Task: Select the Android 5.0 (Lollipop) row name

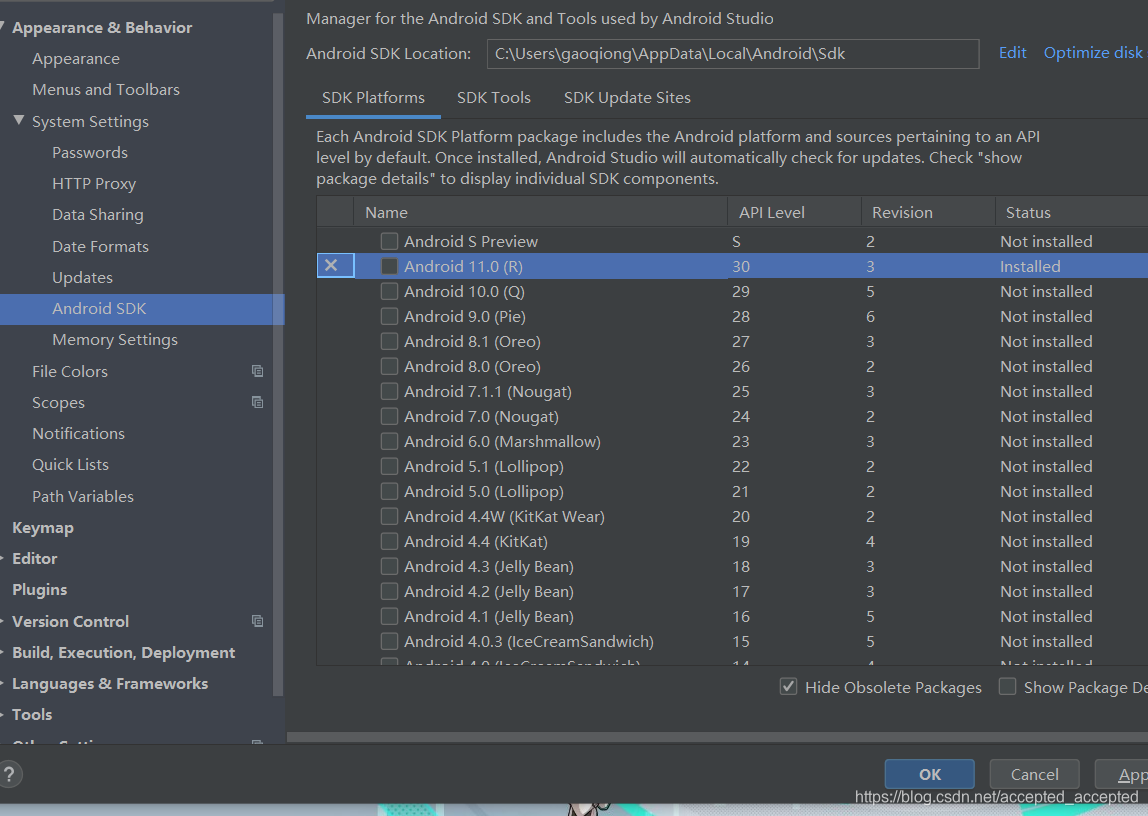Action: (484, 492)
